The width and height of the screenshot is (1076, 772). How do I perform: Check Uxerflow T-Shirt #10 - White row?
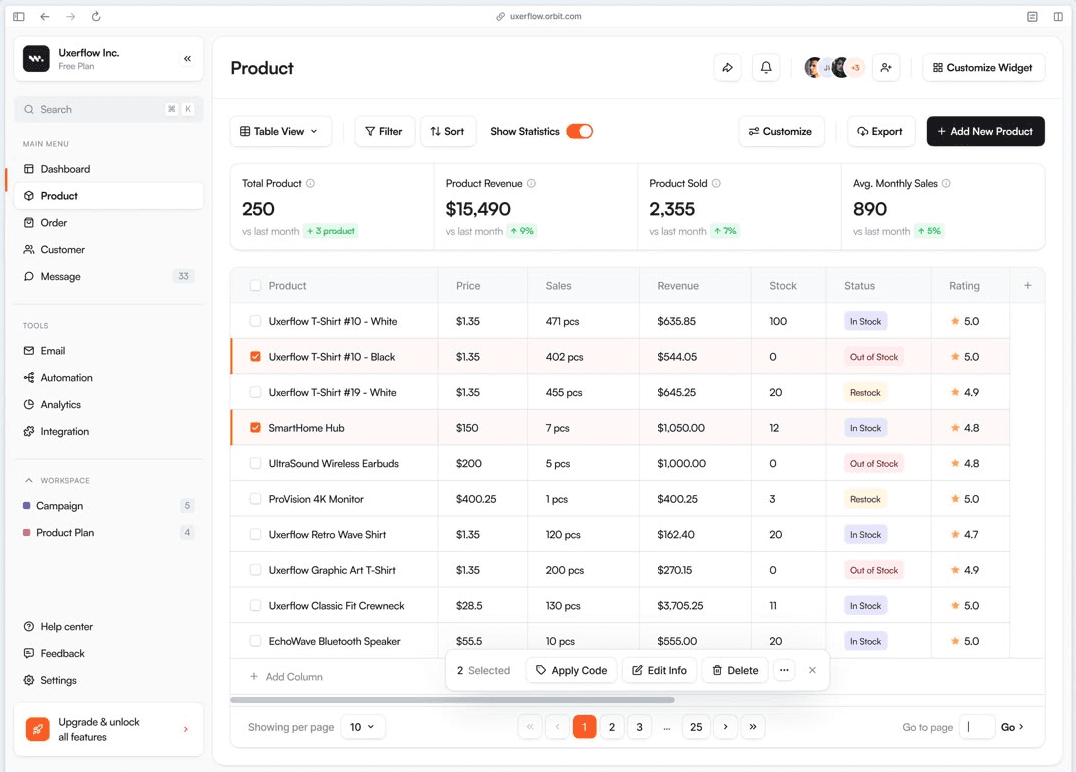255,321
